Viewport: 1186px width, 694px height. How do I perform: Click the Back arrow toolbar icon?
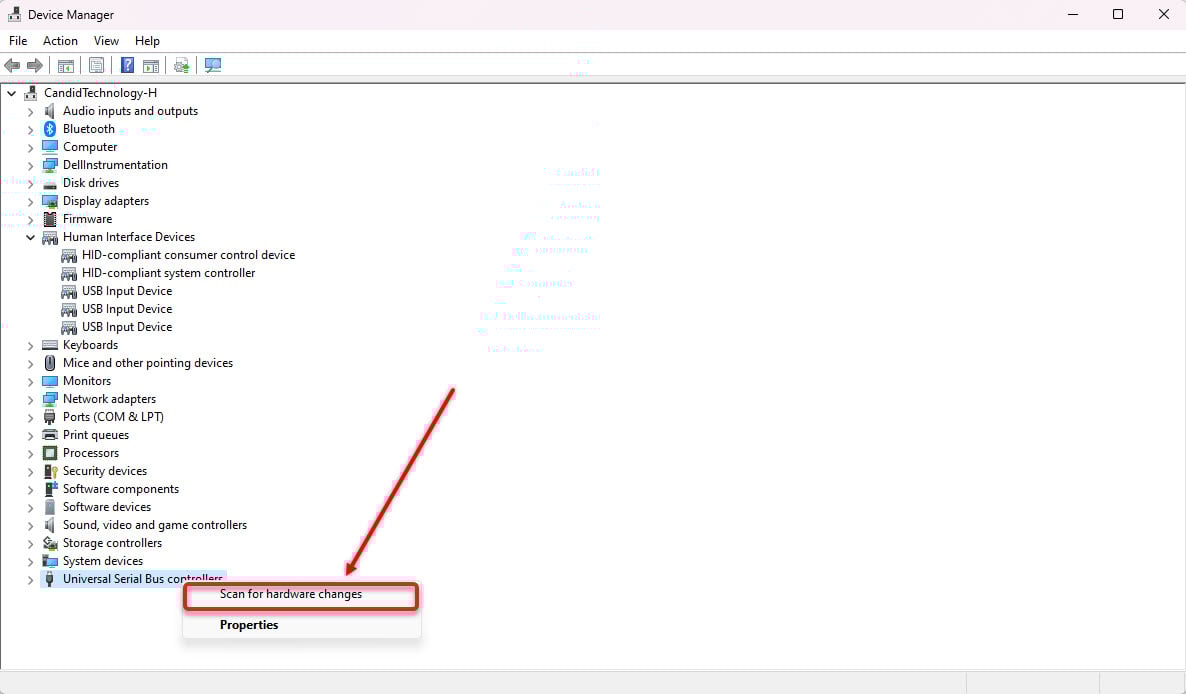click(x=12, y=66)
